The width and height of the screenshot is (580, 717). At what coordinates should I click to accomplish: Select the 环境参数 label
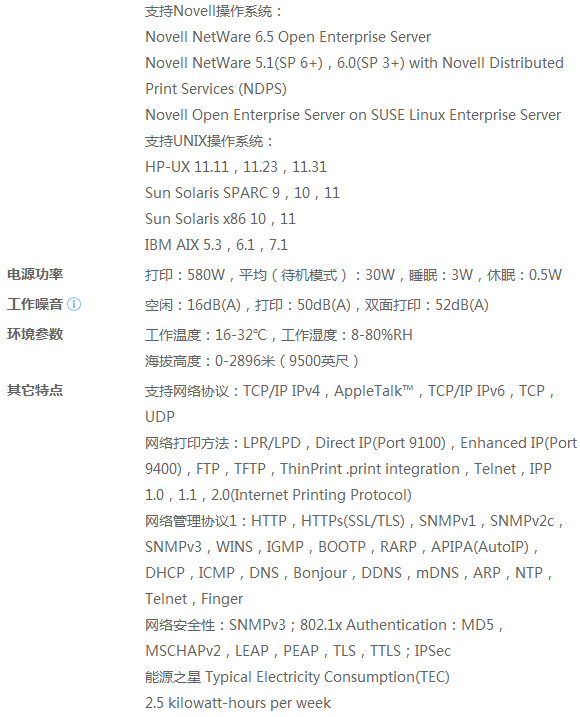(35, 334)
